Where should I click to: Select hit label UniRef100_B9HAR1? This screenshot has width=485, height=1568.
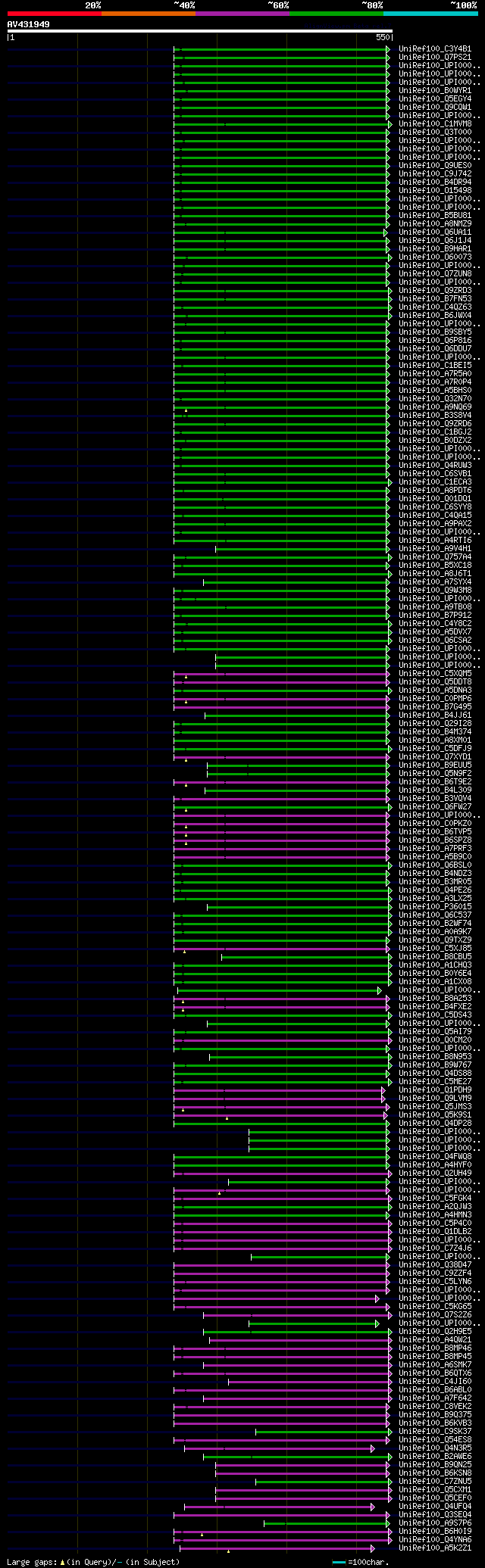(435, 249)
